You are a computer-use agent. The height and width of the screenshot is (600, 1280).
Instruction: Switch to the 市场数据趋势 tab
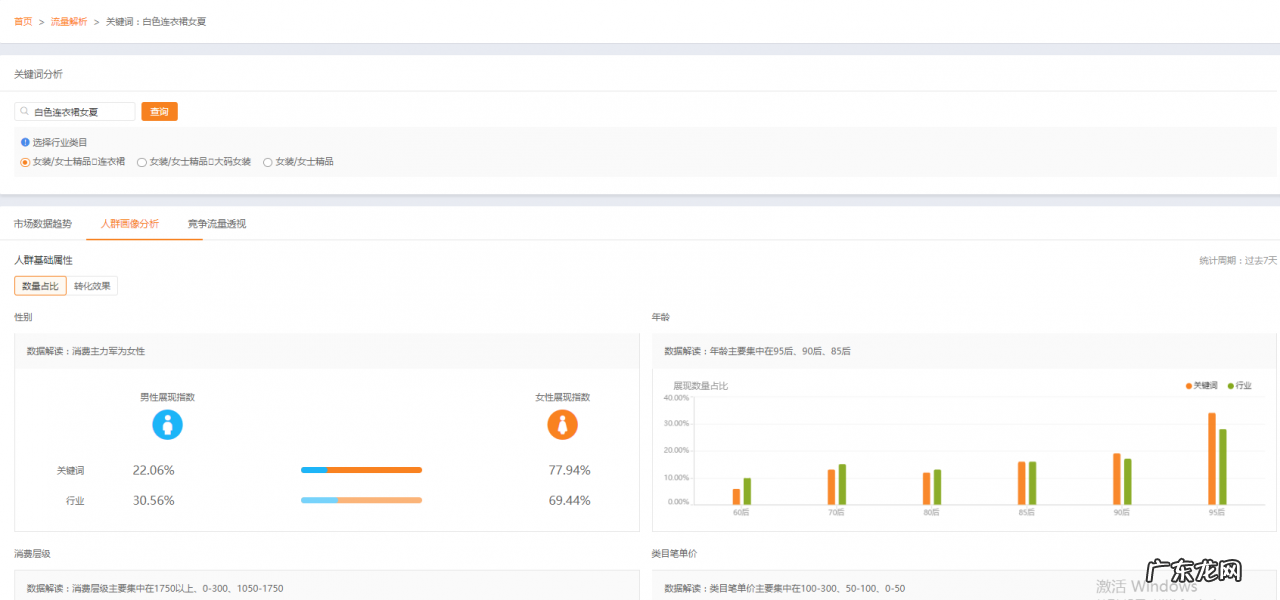click(x=43, y=224)
